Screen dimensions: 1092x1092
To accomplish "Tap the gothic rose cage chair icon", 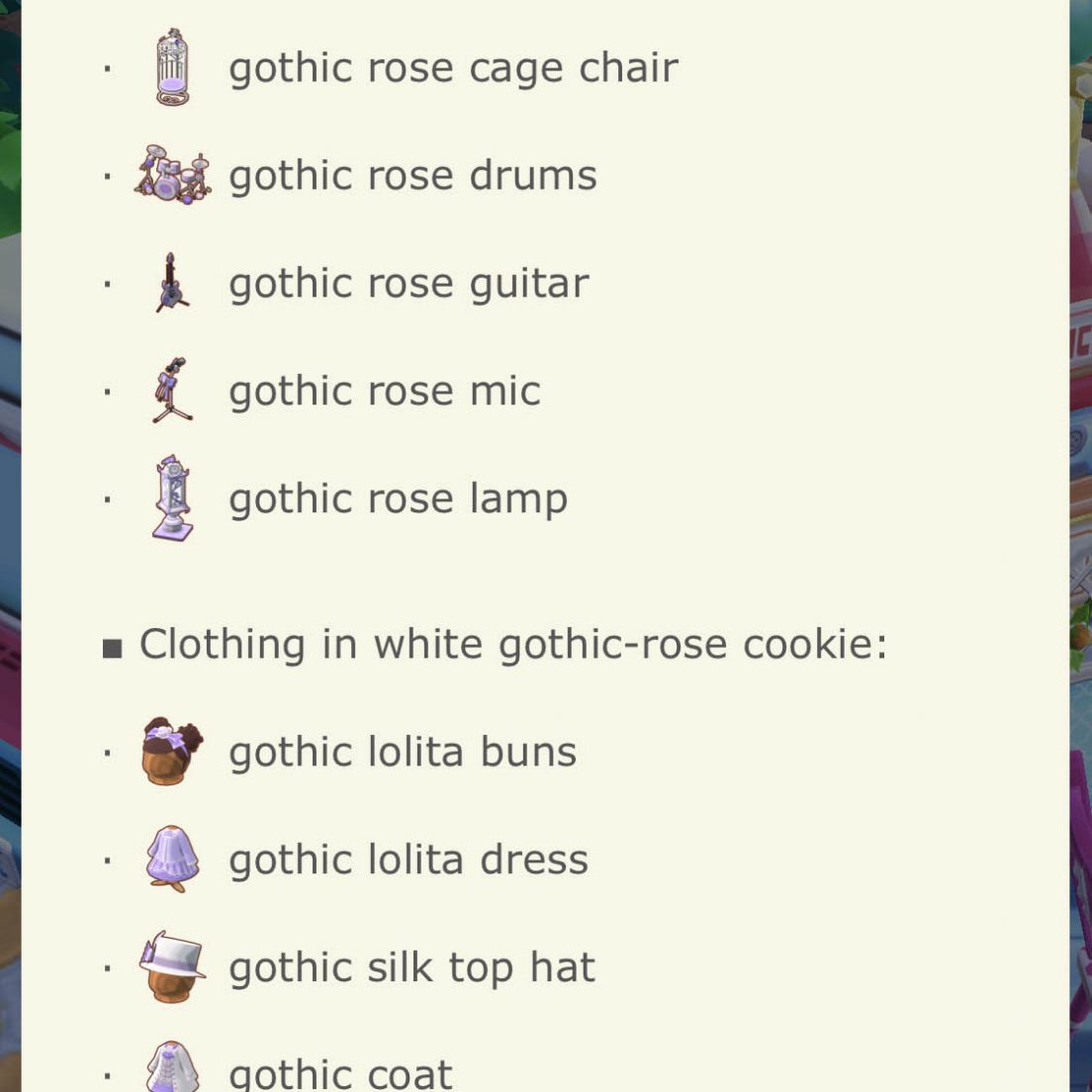I will [172, 67].
